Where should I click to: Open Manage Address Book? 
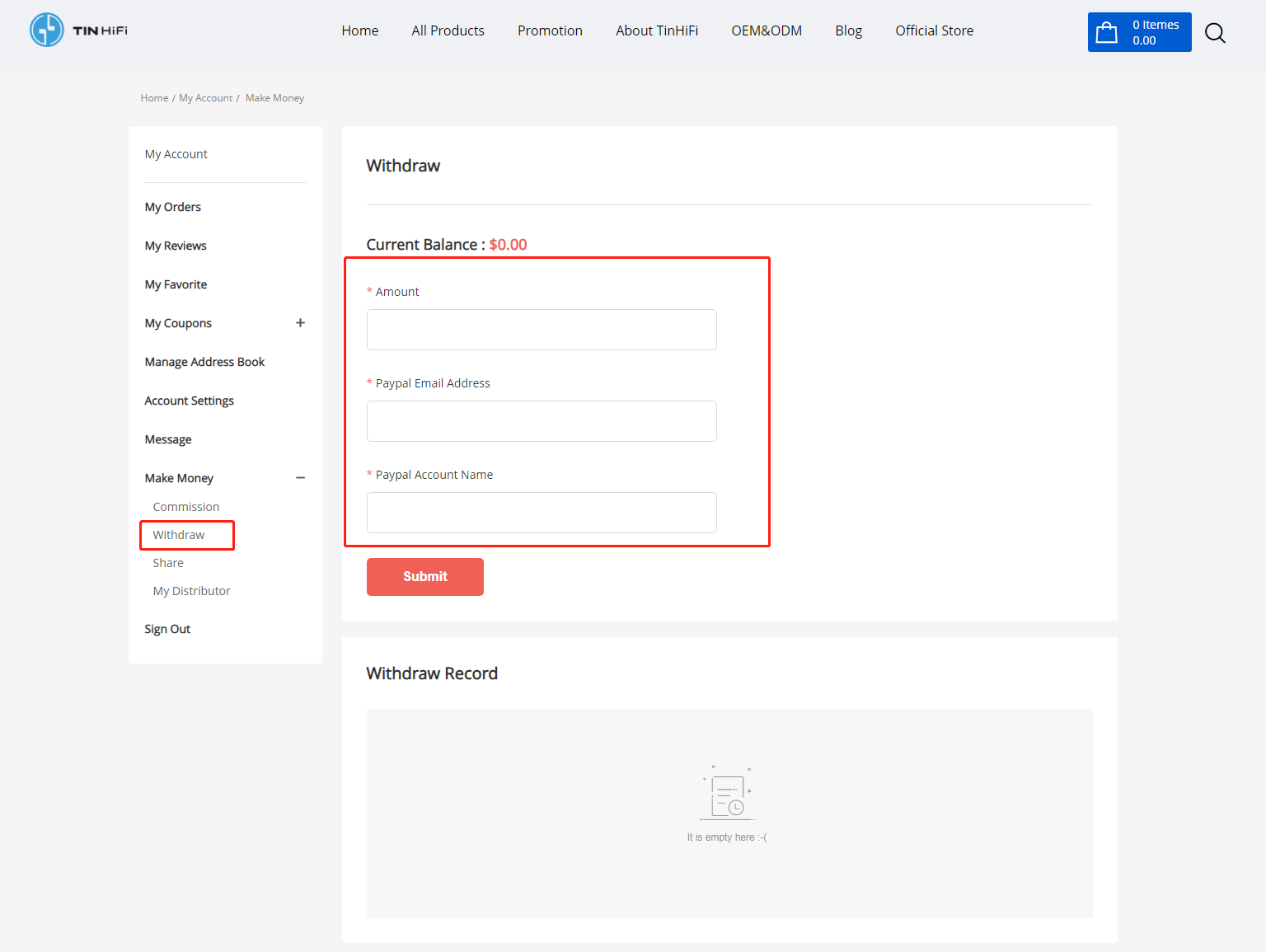pos(204,362)
